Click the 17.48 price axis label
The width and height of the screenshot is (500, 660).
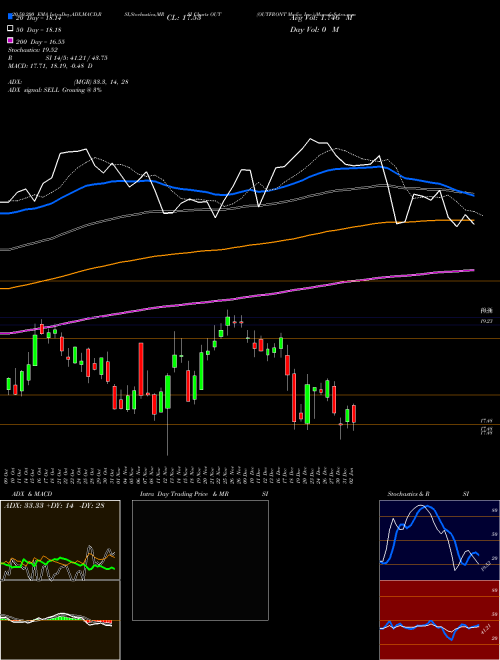pos(487,421)
